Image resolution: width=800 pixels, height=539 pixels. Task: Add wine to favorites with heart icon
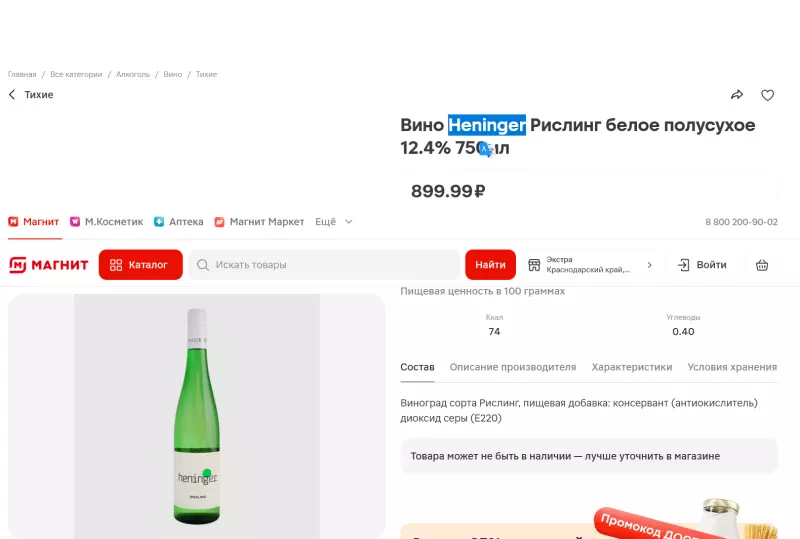point(768,95)
